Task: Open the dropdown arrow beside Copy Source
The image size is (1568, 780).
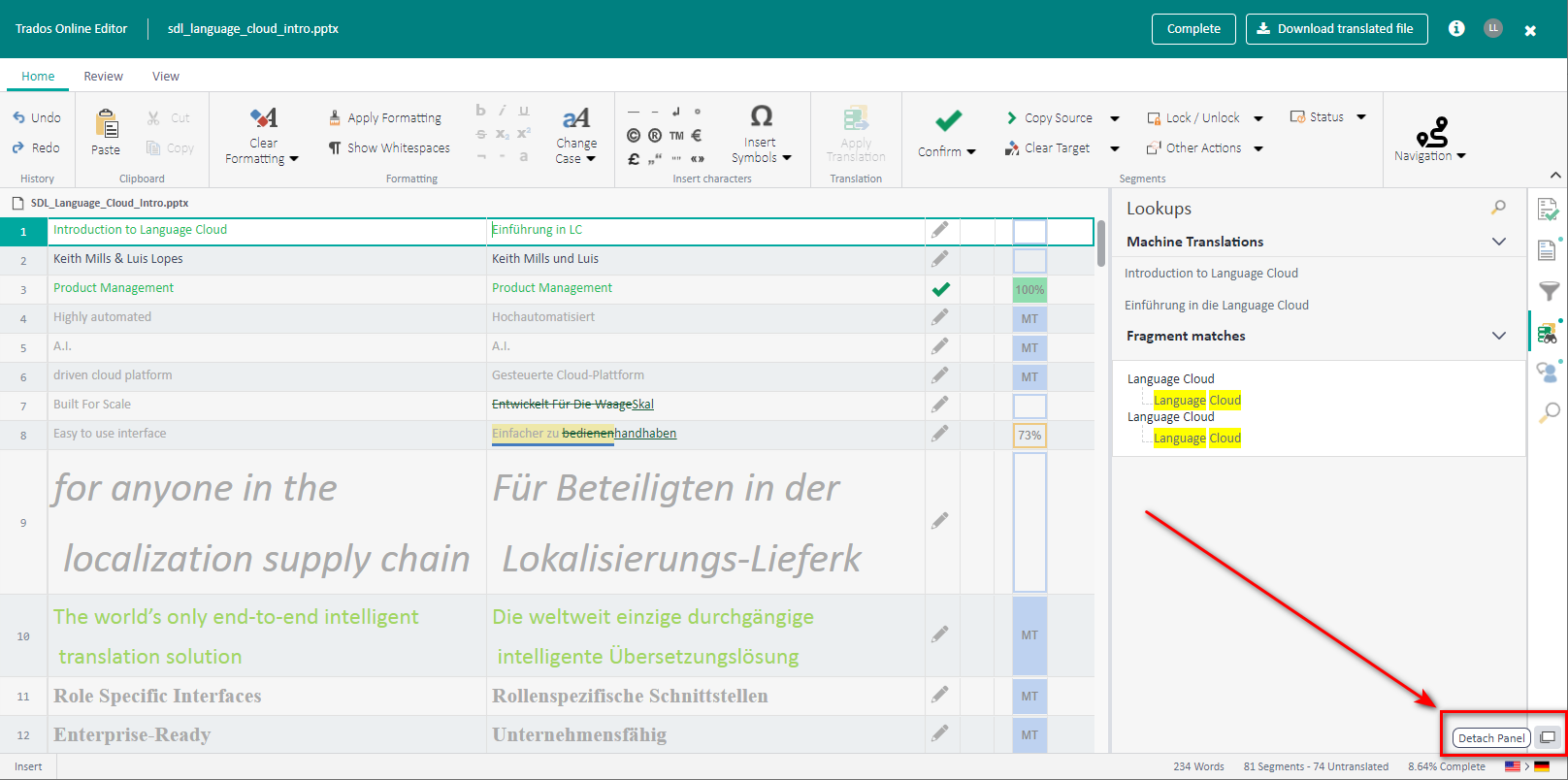Action: (1115, 118)
